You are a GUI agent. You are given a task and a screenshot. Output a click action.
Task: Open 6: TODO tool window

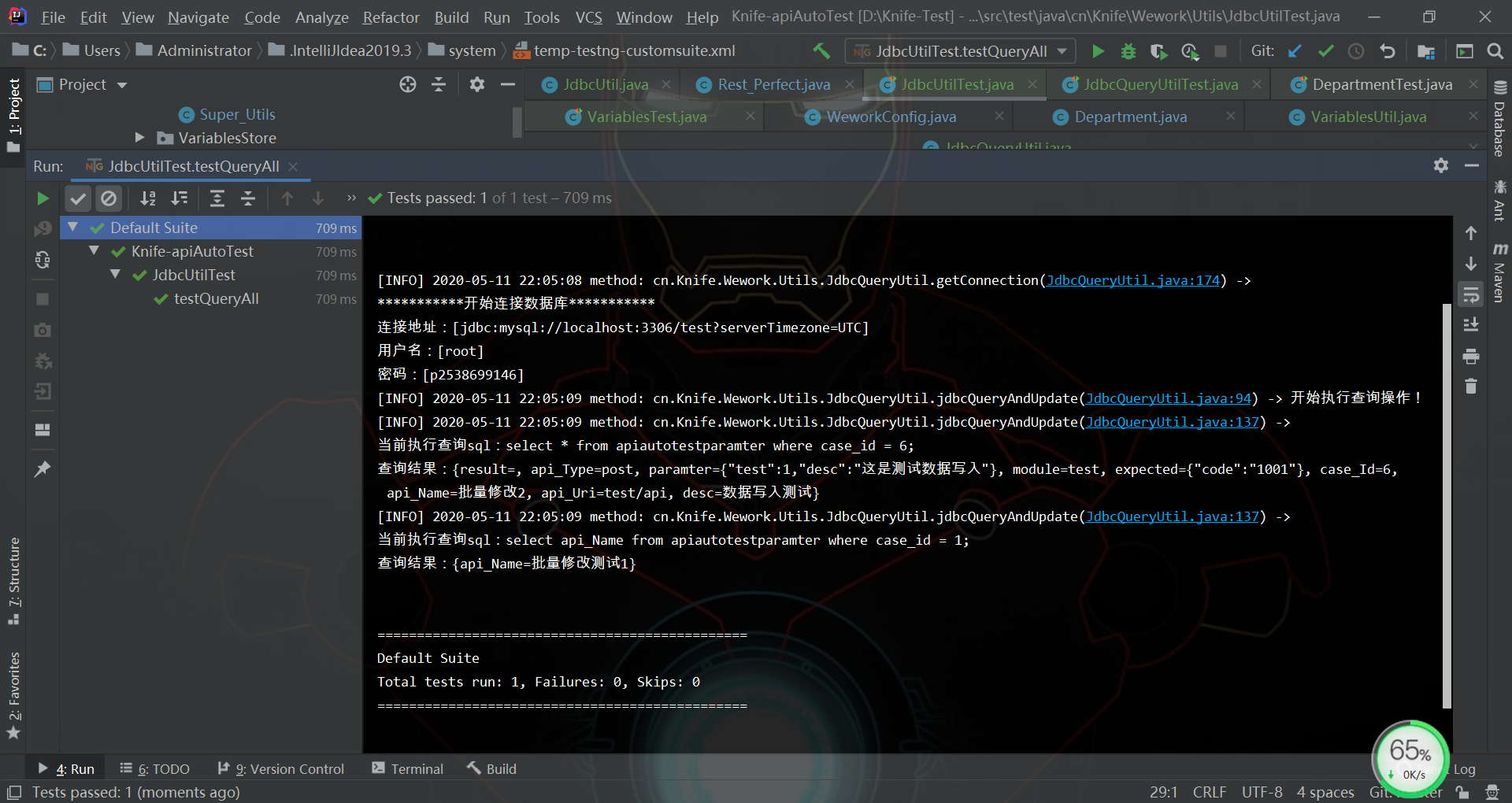(155, 768)
